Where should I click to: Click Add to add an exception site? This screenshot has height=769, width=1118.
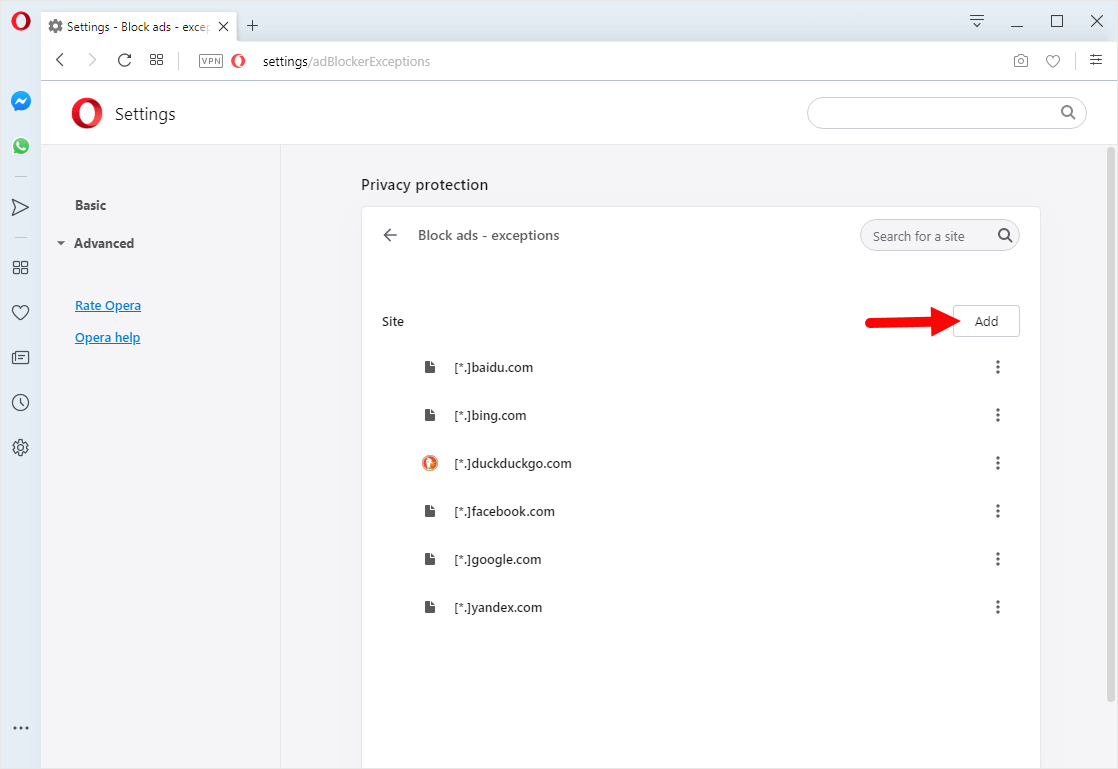[986, 321]
